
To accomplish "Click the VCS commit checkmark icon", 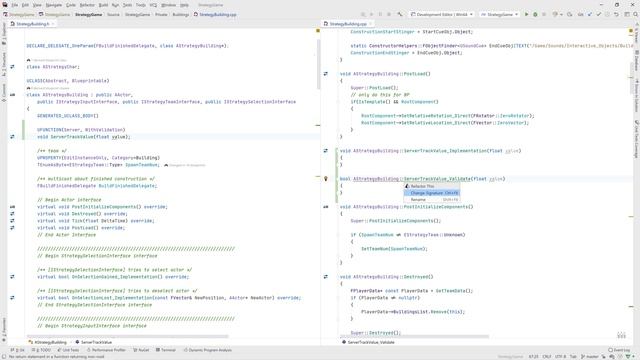I will [x=598, y=14].
